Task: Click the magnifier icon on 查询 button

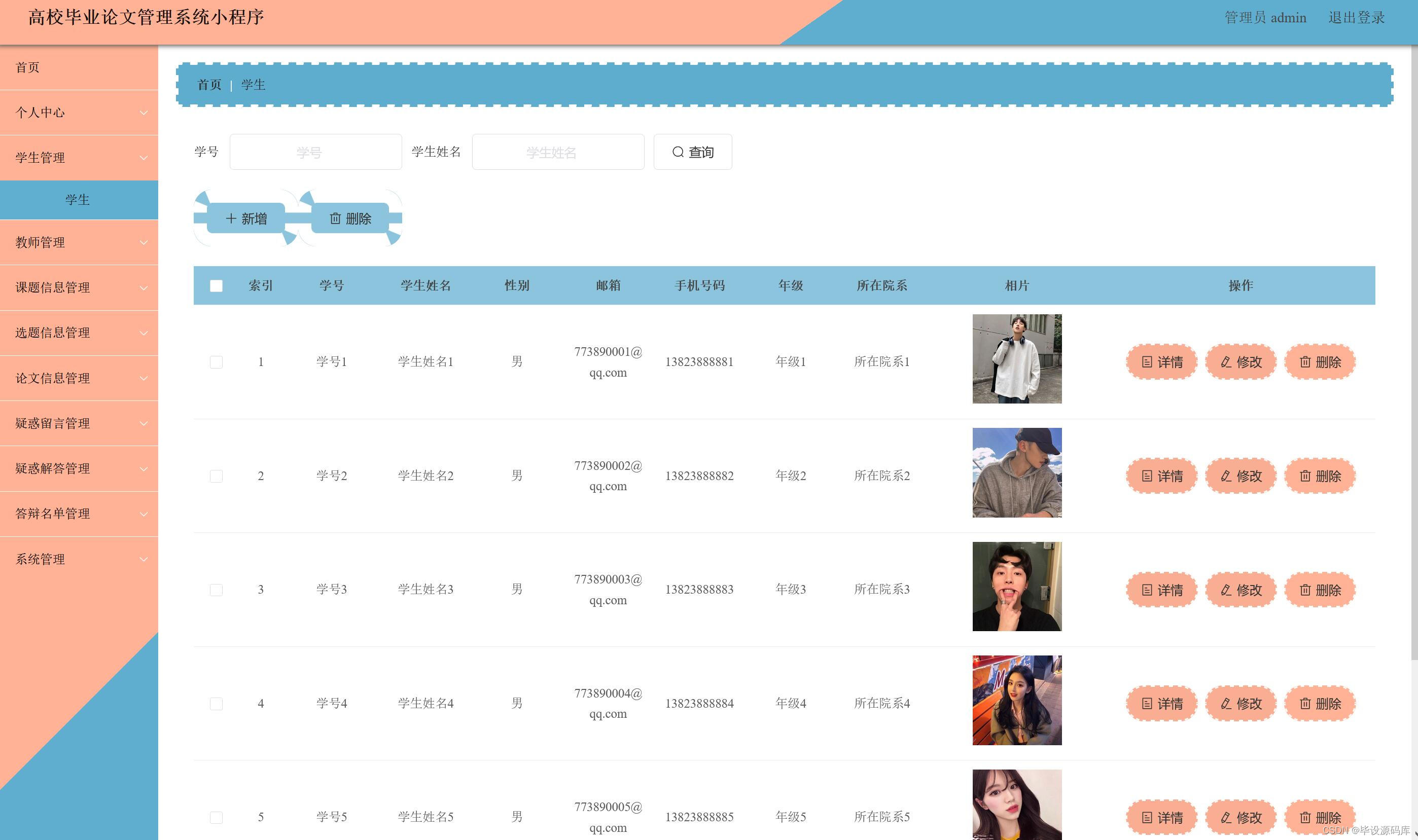Action: [x=677, y=152]
